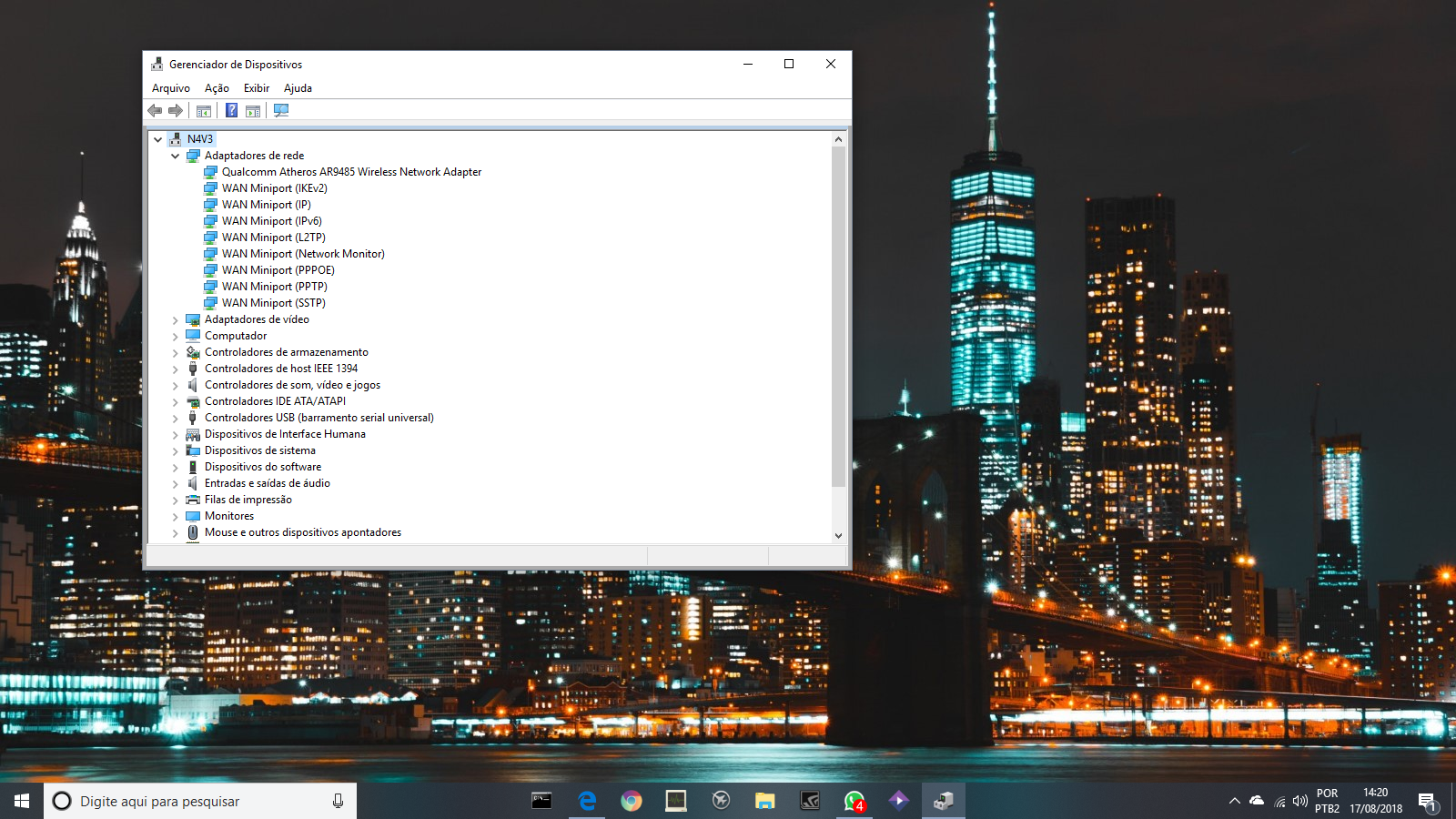The height and width of the screenshot is (819, 1456).
Task: Click the scan for hardware changes icon
Action: 281,110
